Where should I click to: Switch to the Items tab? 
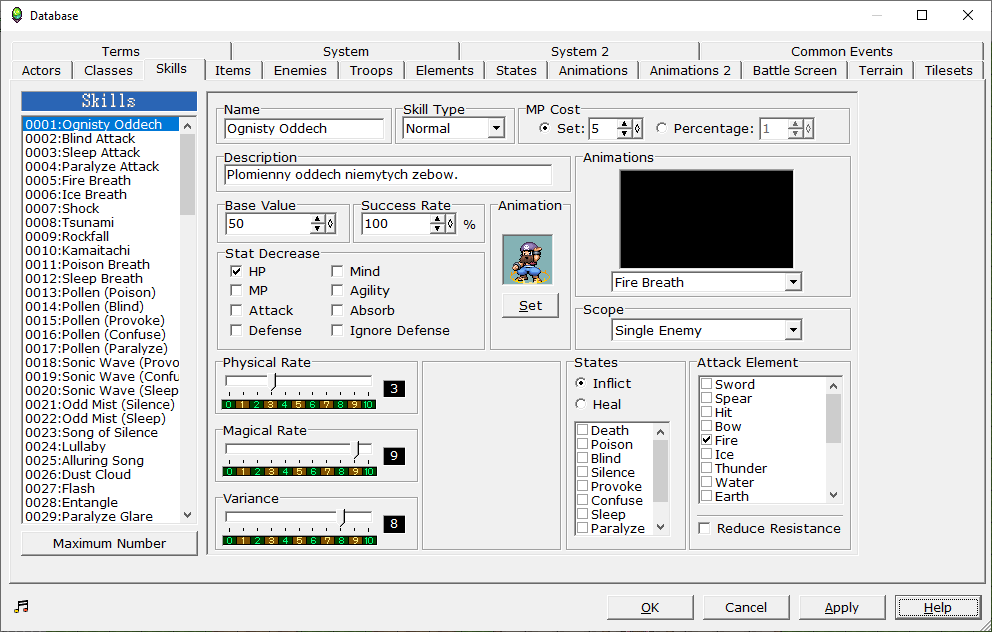232,70
